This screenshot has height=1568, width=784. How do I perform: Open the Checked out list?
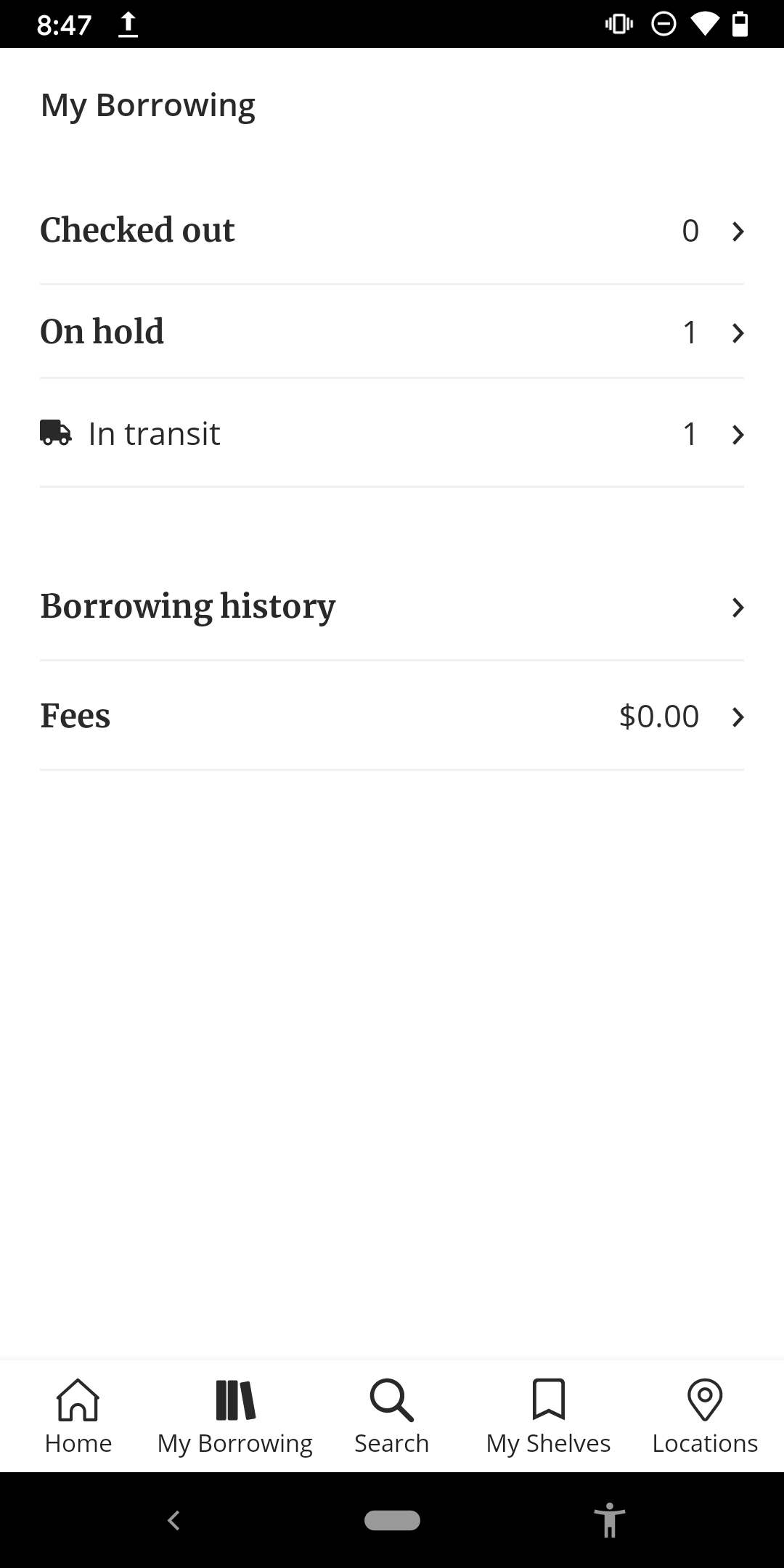(392, 231)
